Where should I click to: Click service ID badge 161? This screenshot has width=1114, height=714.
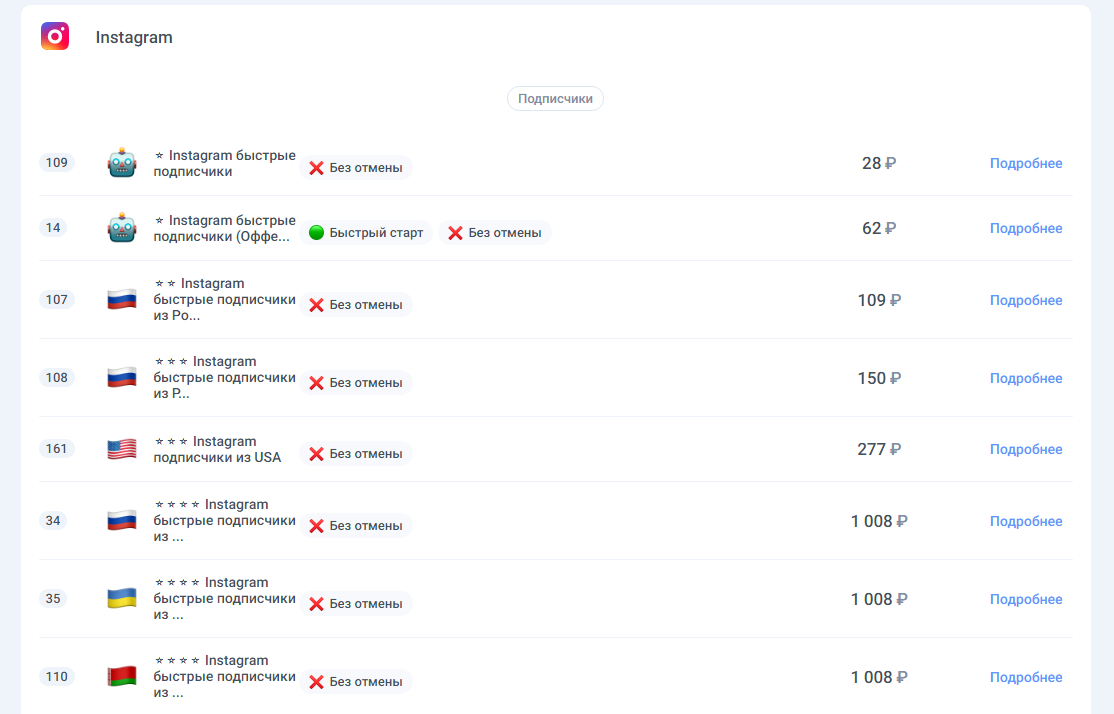click(57, 448)
